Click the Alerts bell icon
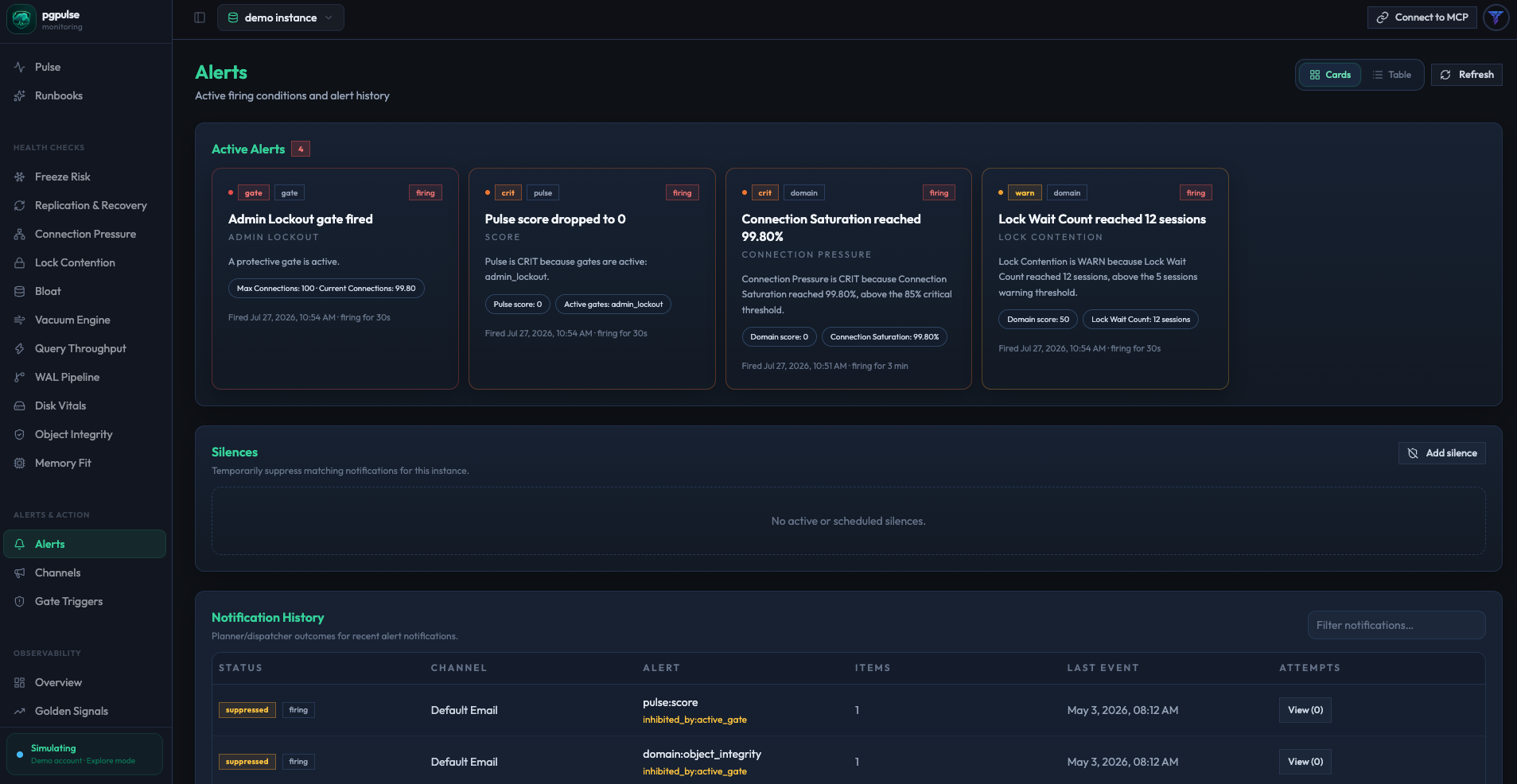1517x784 pixels. (x=20, y=544)
